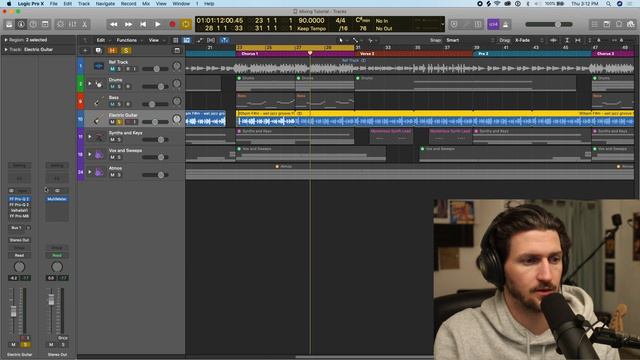
Task: Click the Ref Track pan knob
Action: click(177, 66)
